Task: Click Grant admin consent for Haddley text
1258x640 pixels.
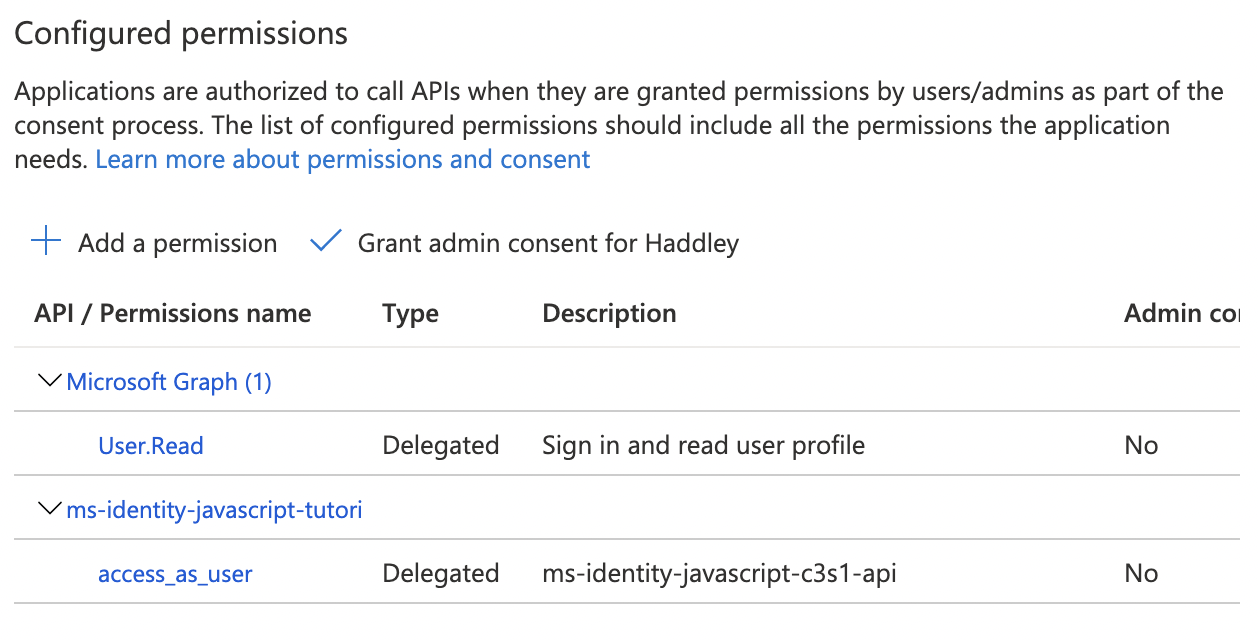Action: (548, 243)
